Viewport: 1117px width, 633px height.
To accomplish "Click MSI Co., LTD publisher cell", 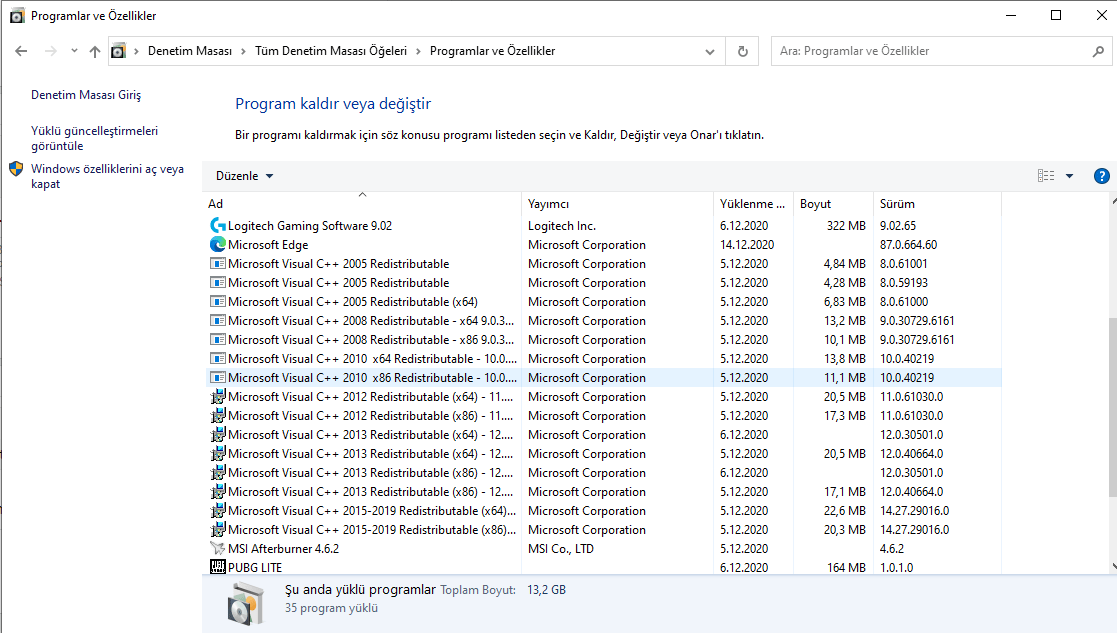I will (x=561, y=548).
